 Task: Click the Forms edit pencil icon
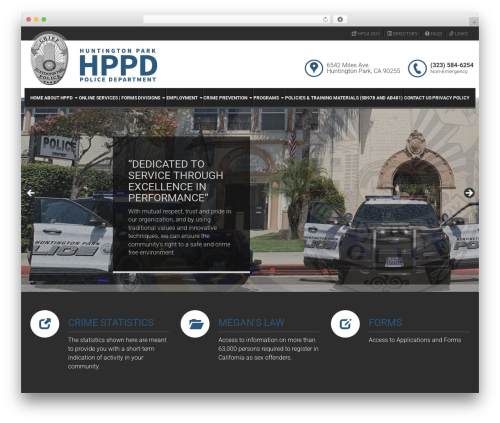point(345,324)
